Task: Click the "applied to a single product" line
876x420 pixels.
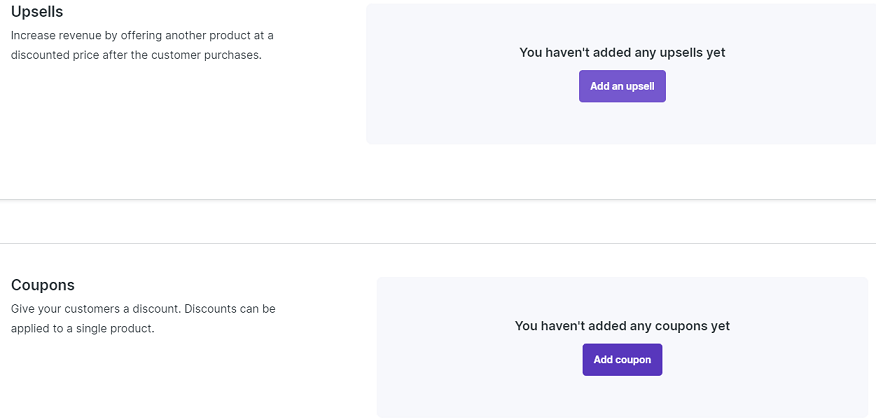Action: [x=83, y=328]
